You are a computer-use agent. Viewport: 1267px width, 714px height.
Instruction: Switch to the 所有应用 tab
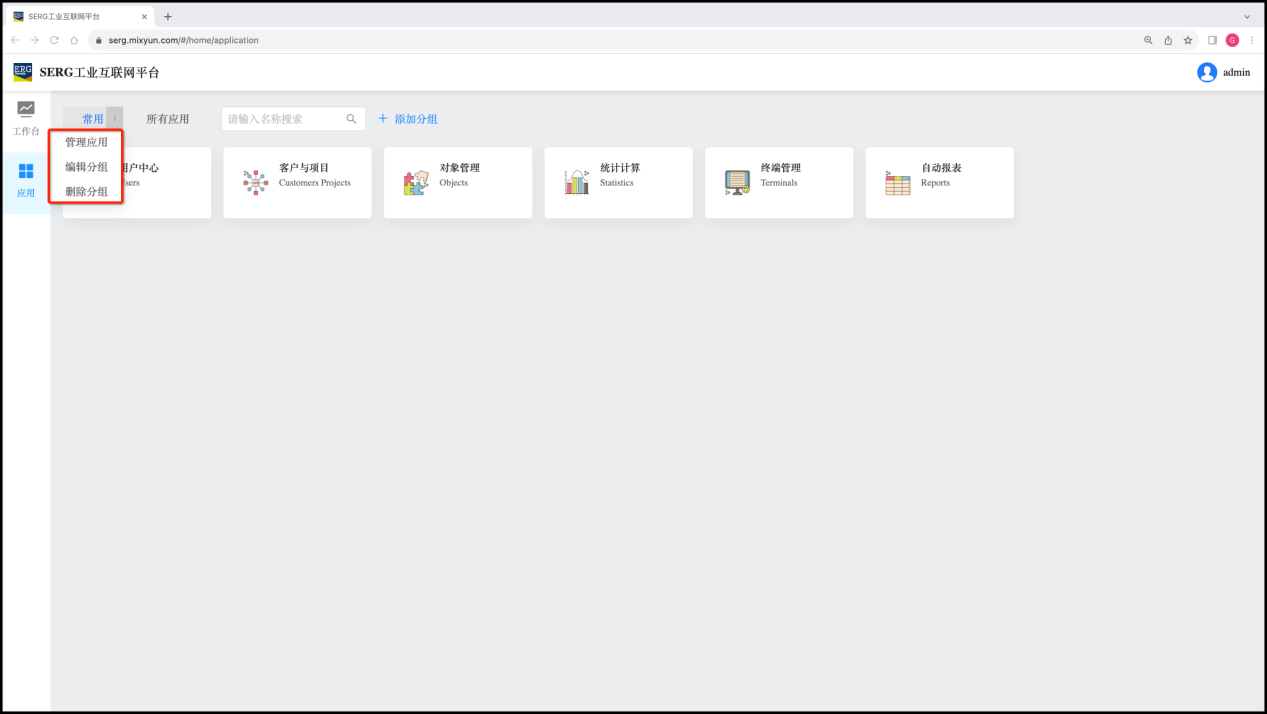click(x=167, y=119)
